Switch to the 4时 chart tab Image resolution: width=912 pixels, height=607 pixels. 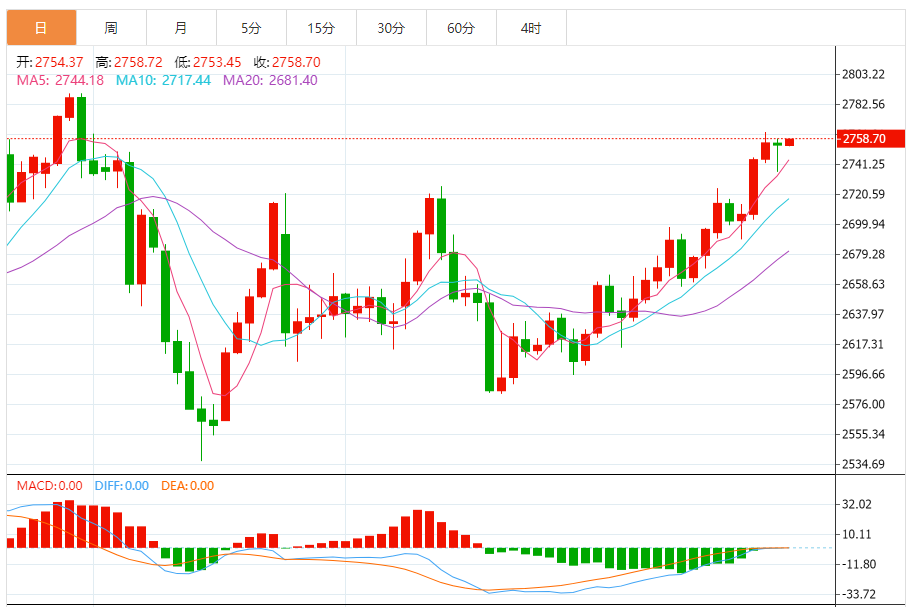tap(531, 27)
